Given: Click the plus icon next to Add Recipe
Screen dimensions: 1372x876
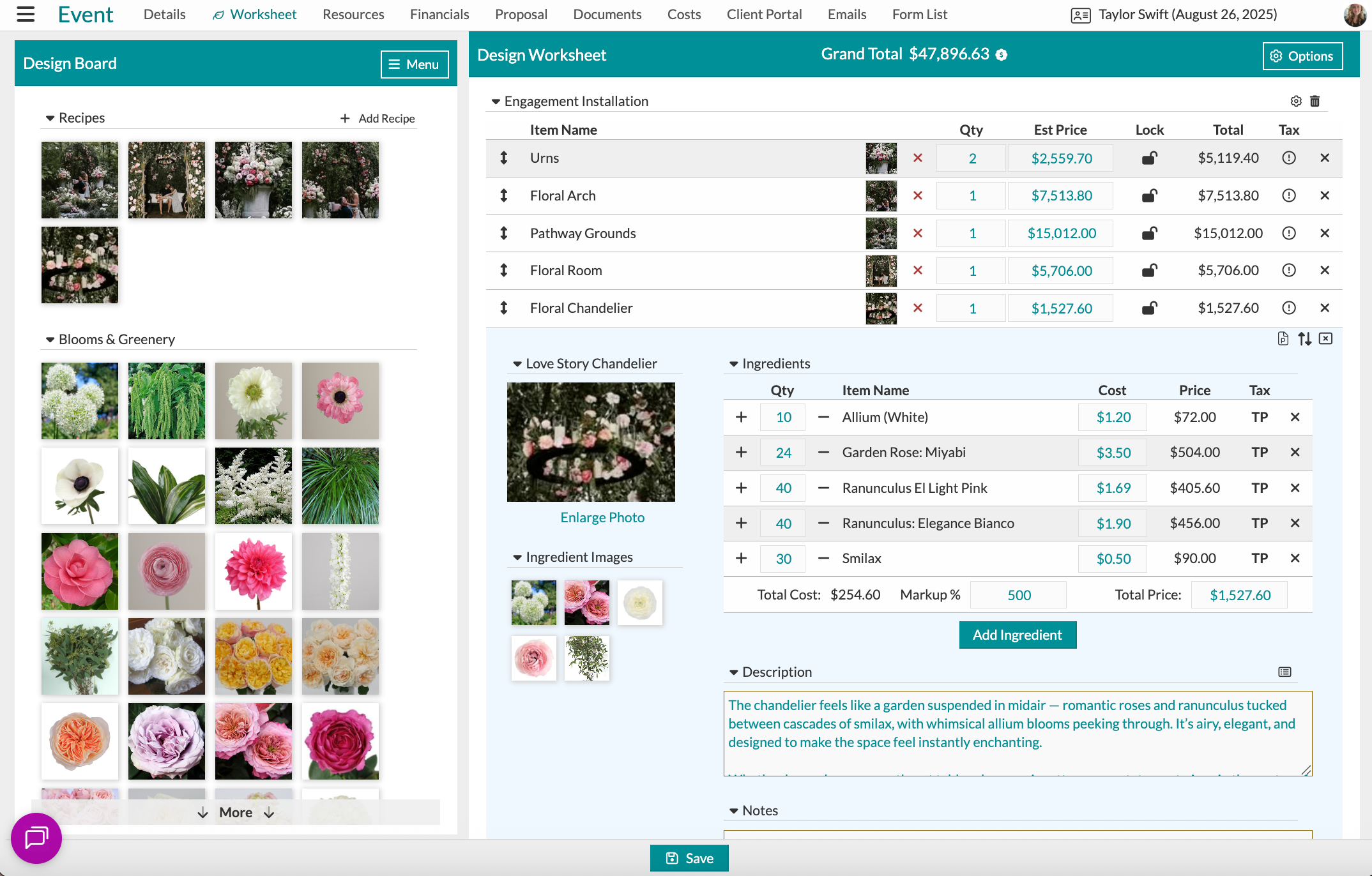Looking at the screenshot, I should point(345,118).
